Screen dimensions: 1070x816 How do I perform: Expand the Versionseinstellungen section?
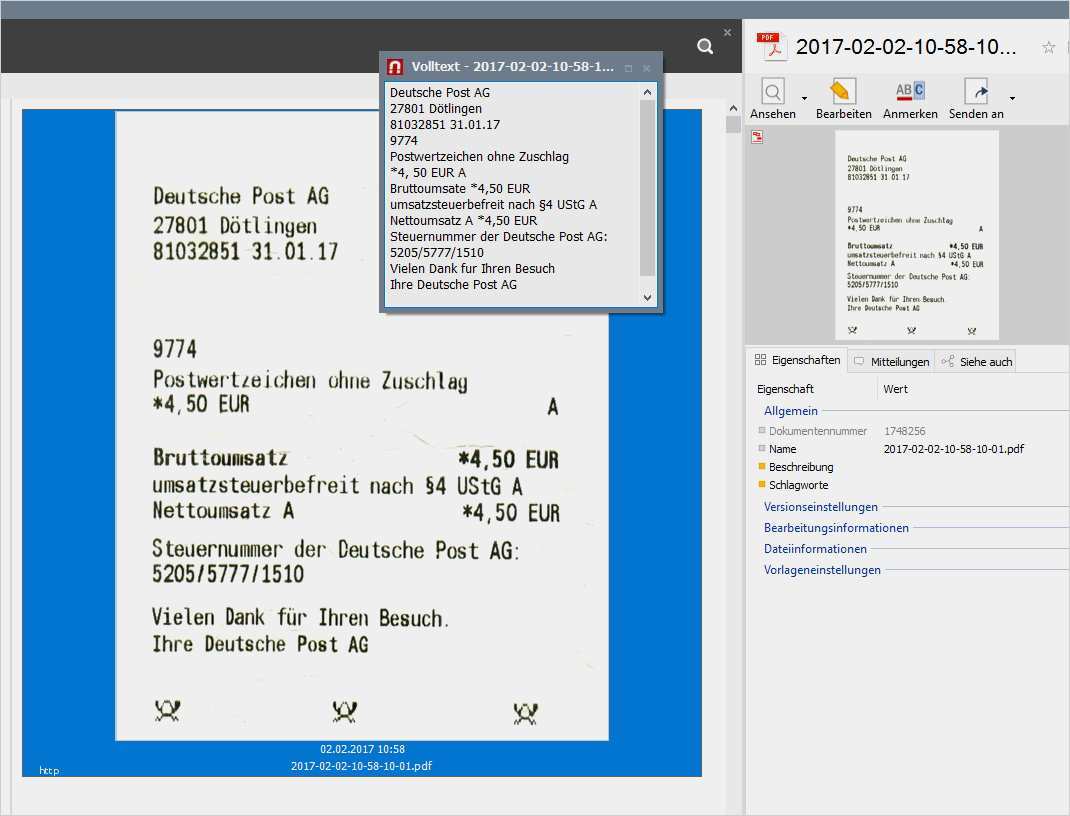[820, 507]
